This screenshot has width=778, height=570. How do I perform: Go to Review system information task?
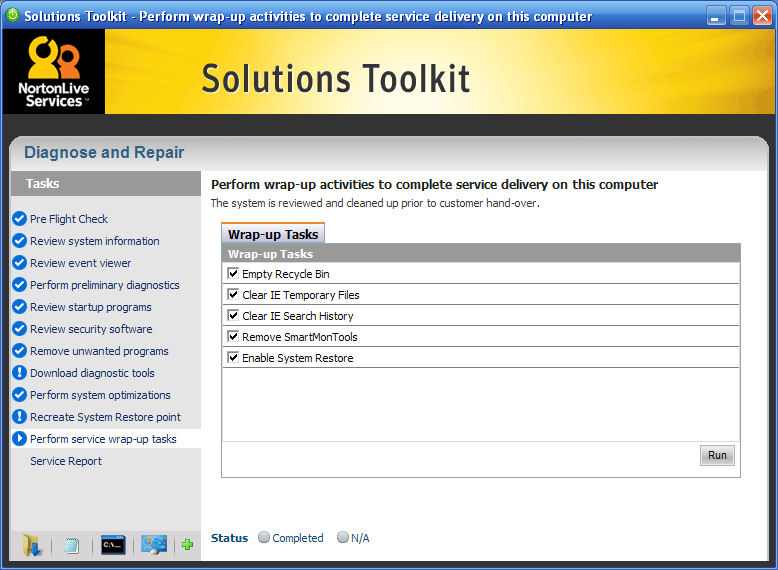pos(95,241)
